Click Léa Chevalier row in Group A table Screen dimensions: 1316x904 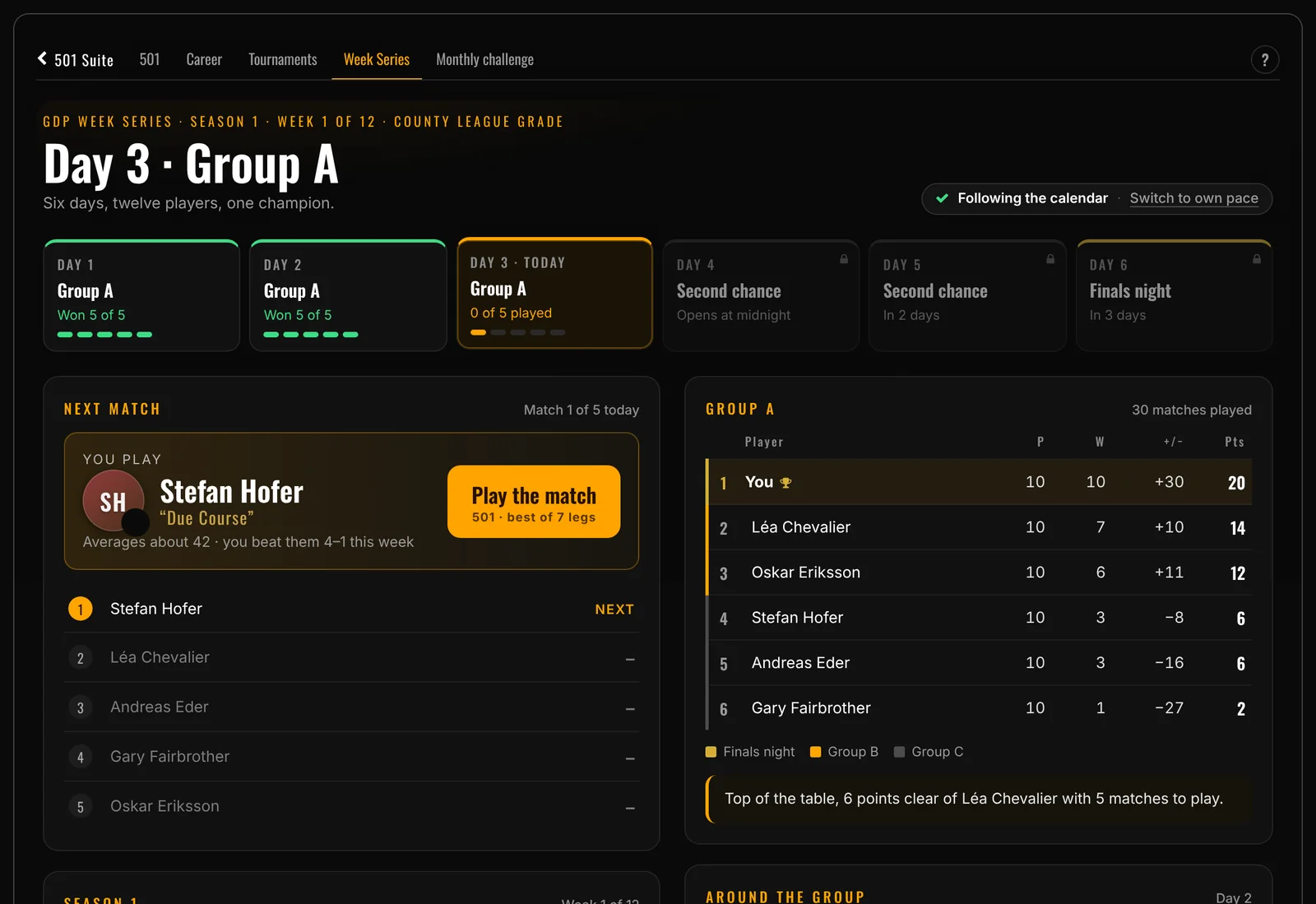pos(979,527)
